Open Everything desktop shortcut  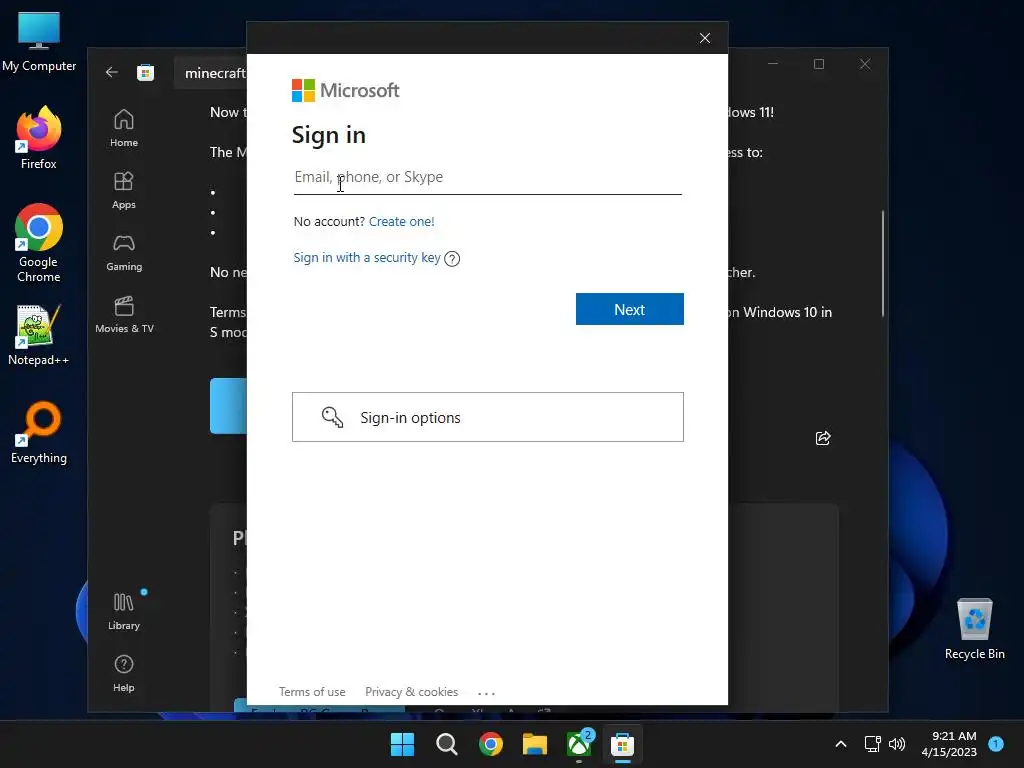[x=39, y=432]
